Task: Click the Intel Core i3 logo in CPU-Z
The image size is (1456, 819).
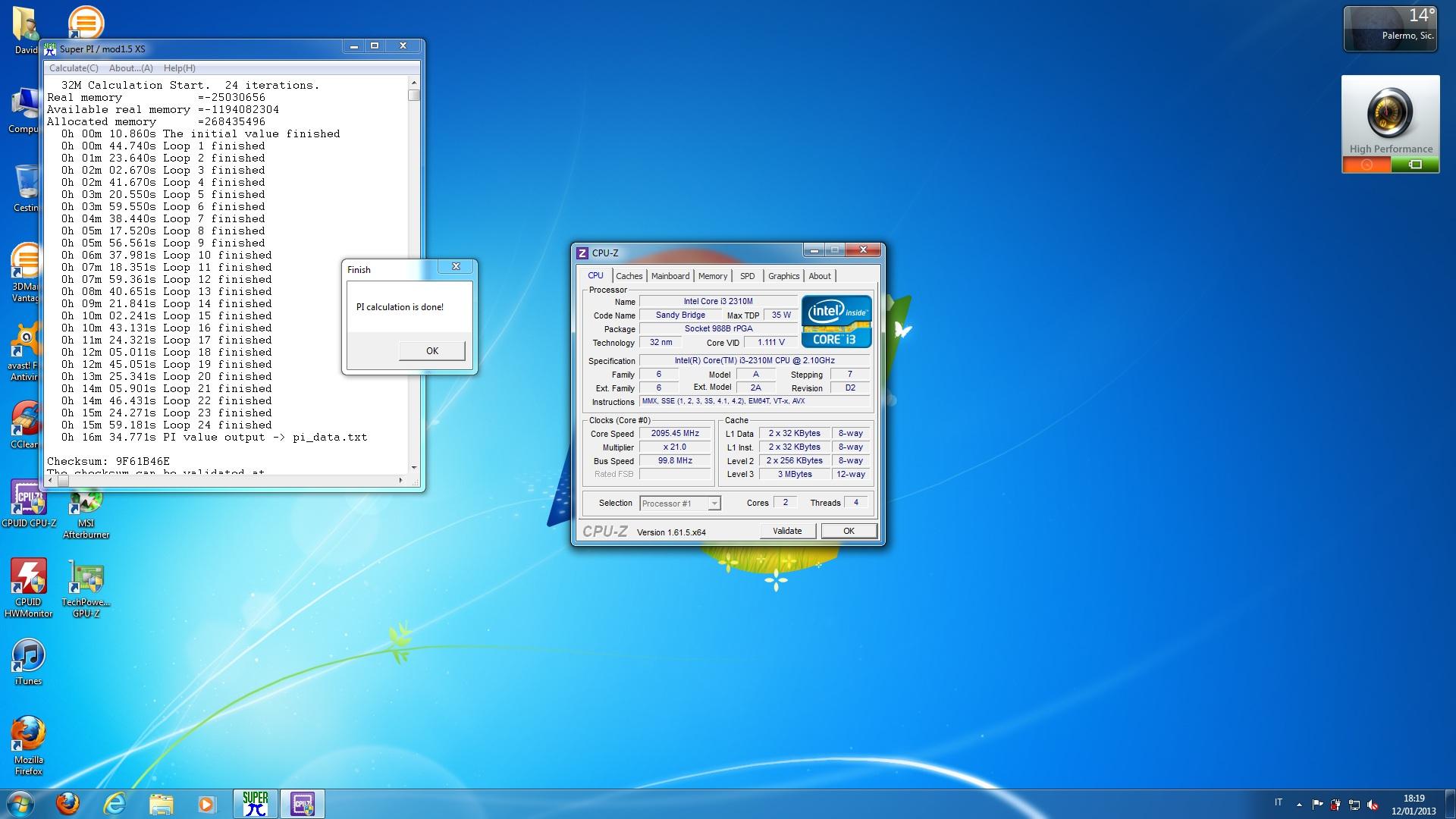Action: 836,322
